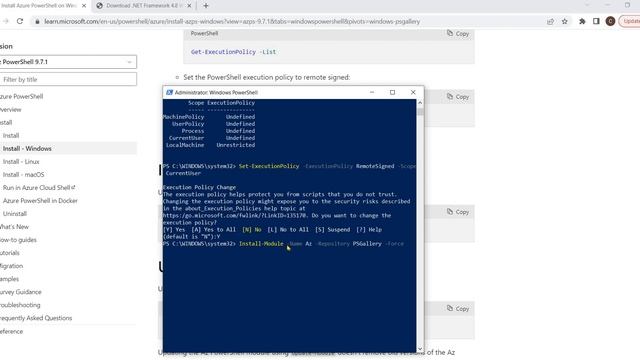Image resolution: width=640 pixels, height=360 pixels.
Task: Maximize the PowerShell window
Action: [392, 92]
